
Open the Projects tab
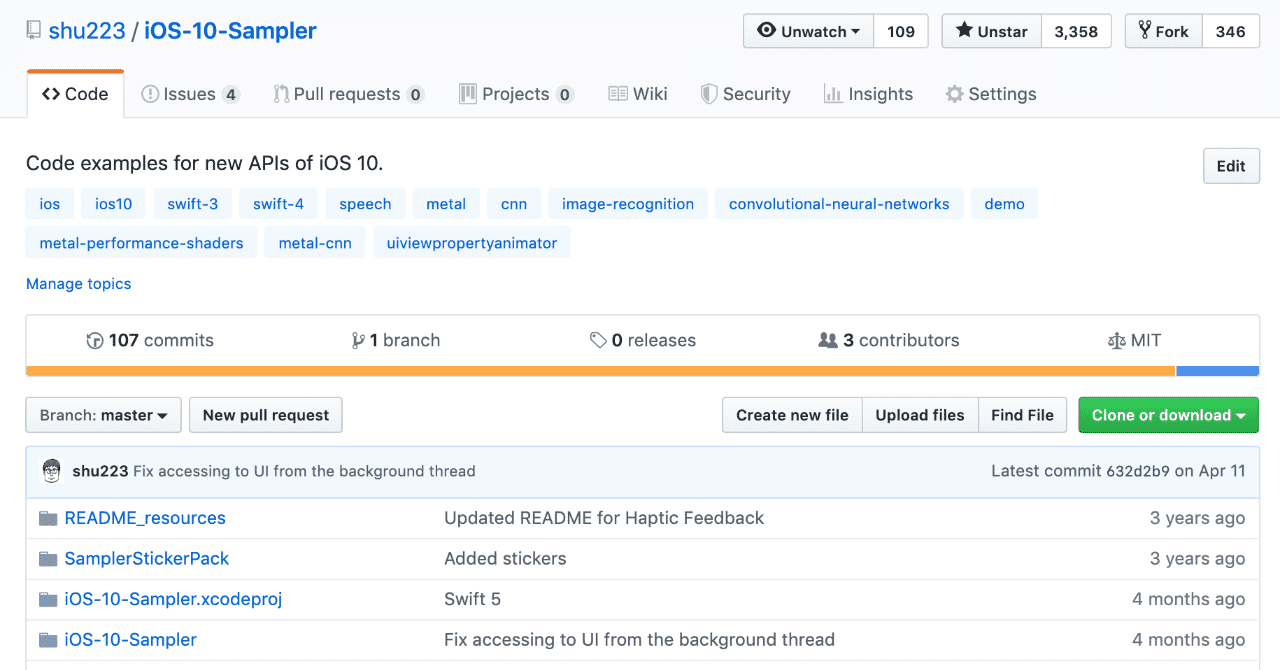516,94
